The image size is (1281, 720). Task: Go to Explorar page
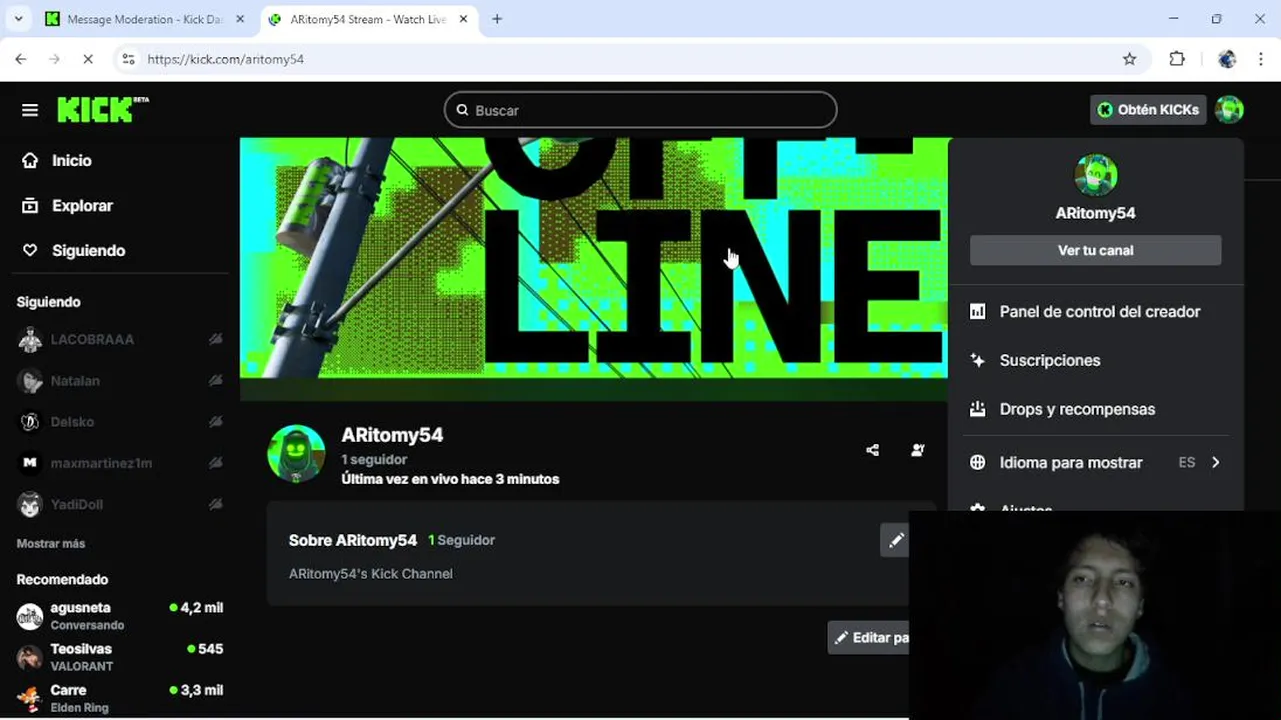tap(82, 205)
